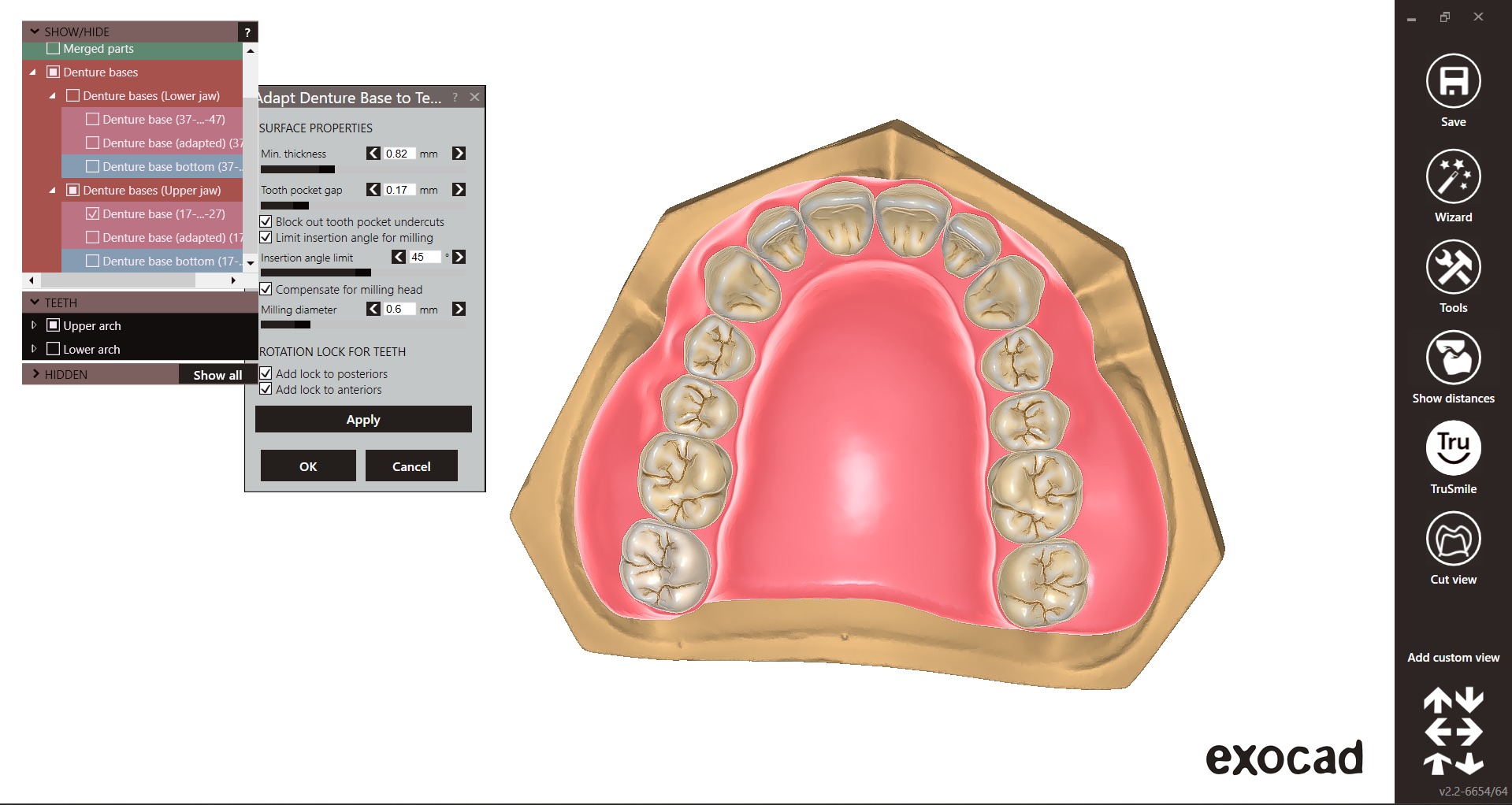Open help for Adapt Denture Base dialog

coord(455,98)
